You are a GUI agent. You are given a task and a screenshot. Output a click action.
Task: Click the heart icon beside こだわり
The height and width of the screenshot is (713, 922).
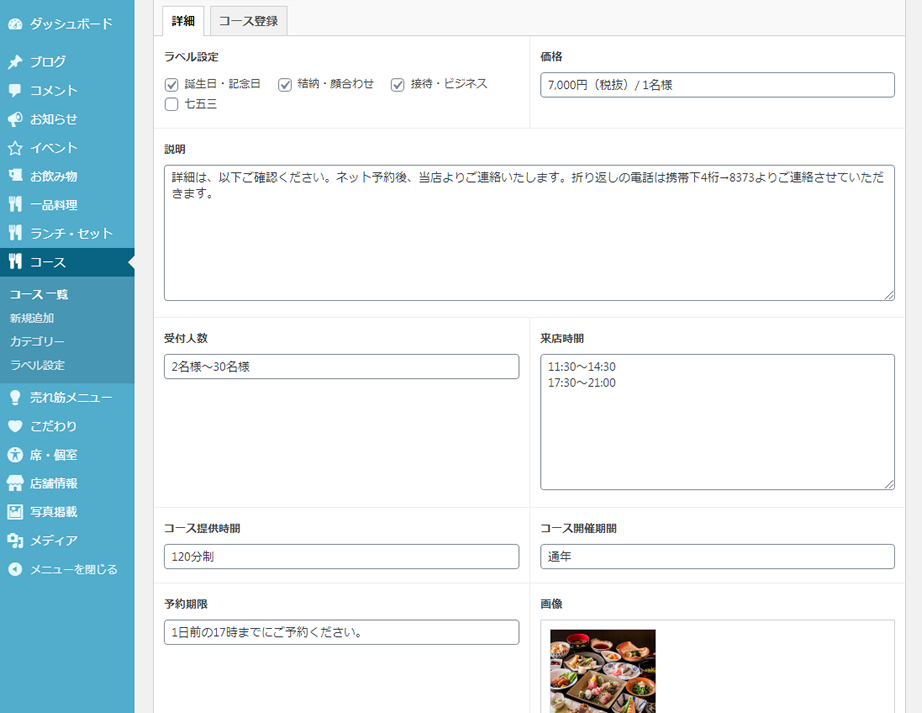pos(15,426)
